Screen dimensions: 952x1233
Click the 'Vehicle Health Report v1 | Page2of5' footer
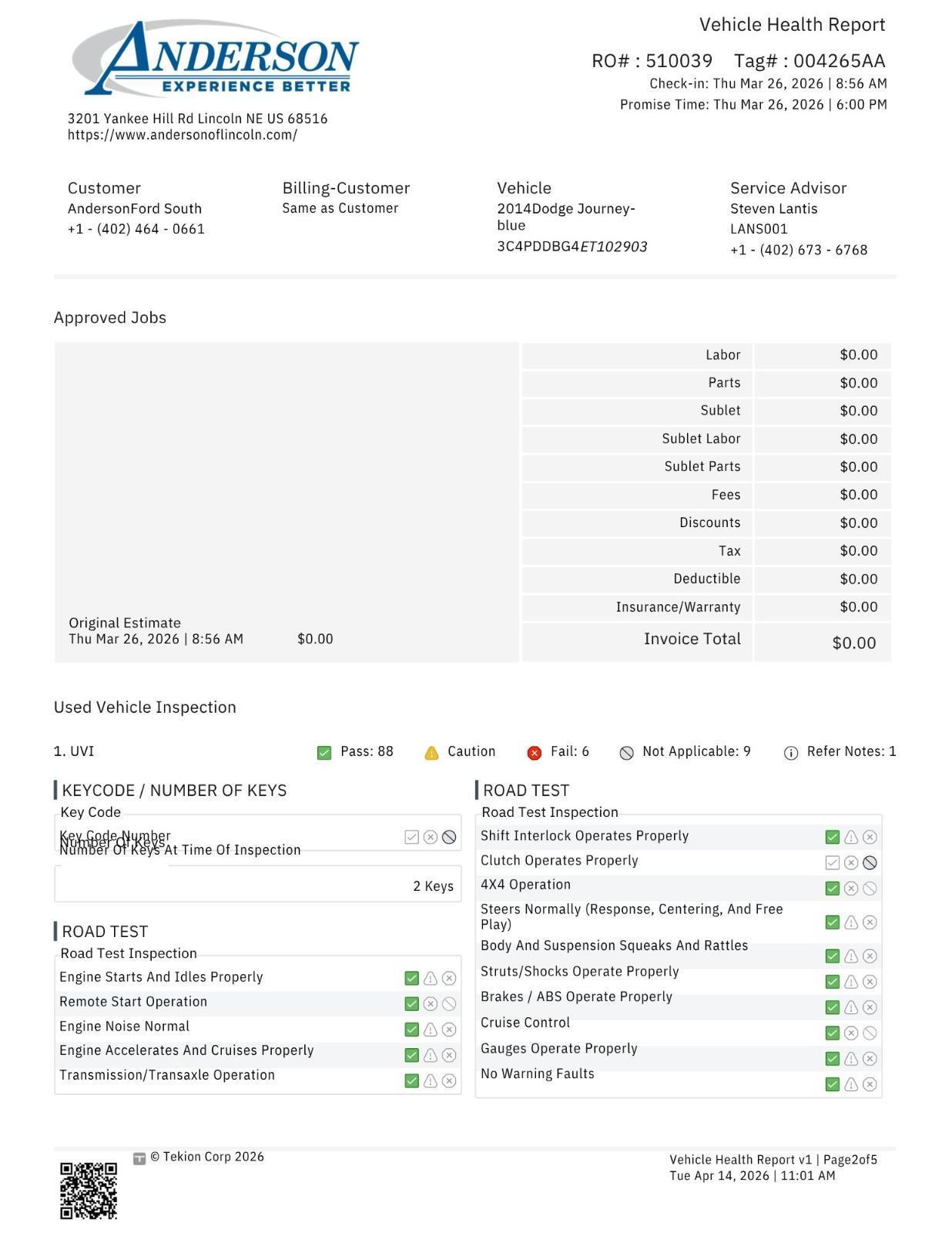point(773,1160)
